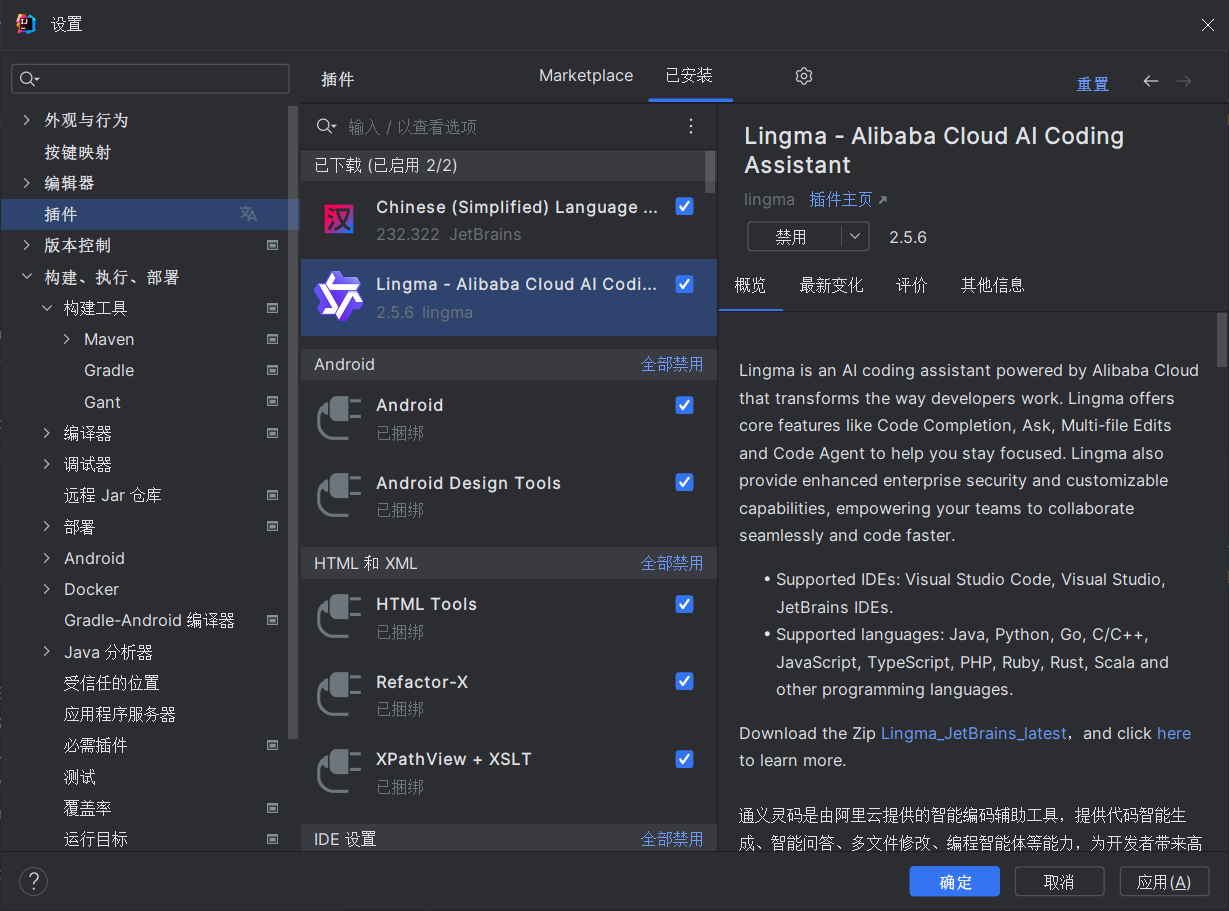Viewport: 1229px width, 911px height.
Task: Click the project-level icon beside 构建工具
Action: (272, 308)
